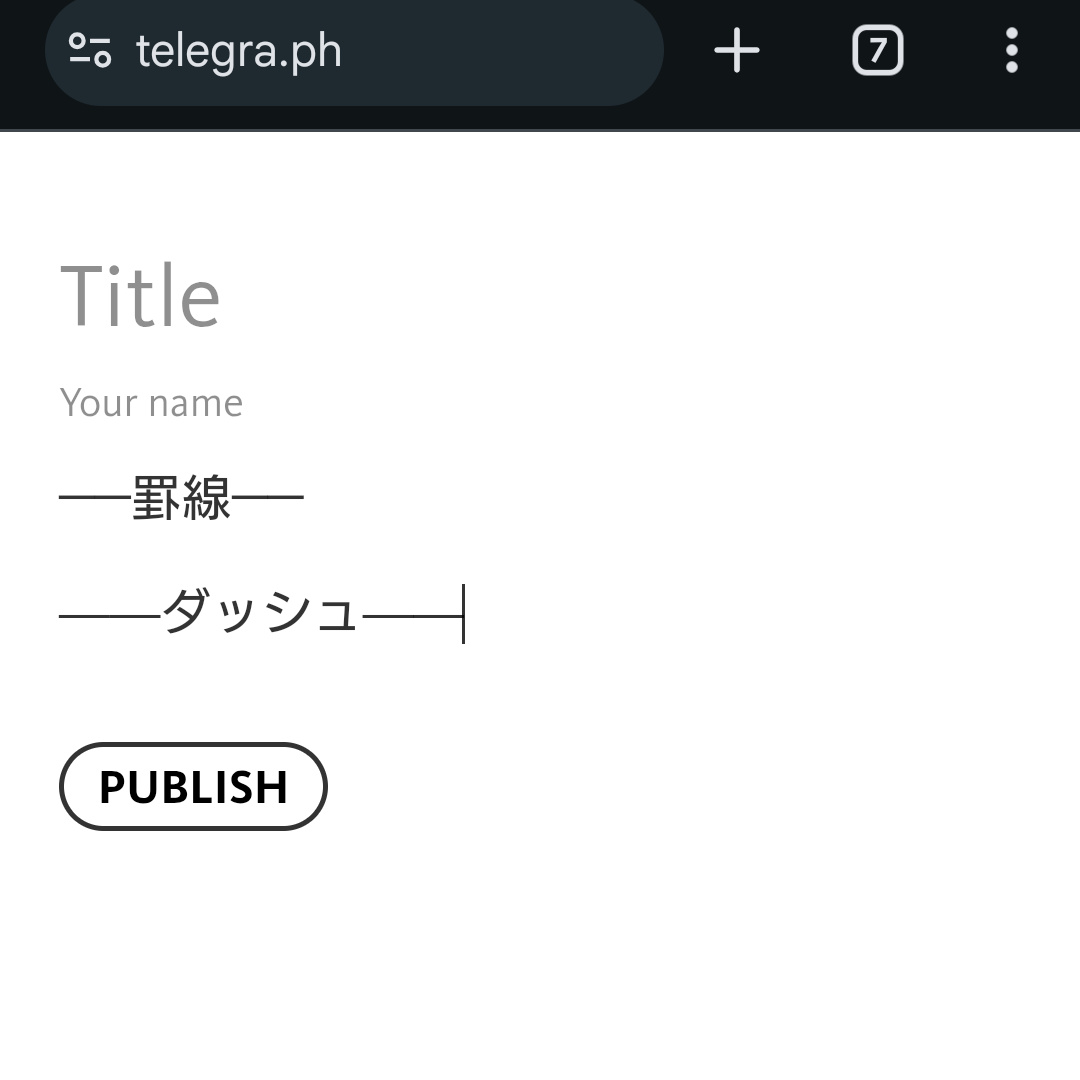Image resolution: width=1080 pixels, height=1080 pixels.
Task: Click the katakana character ダ
Action: point(188,613)
